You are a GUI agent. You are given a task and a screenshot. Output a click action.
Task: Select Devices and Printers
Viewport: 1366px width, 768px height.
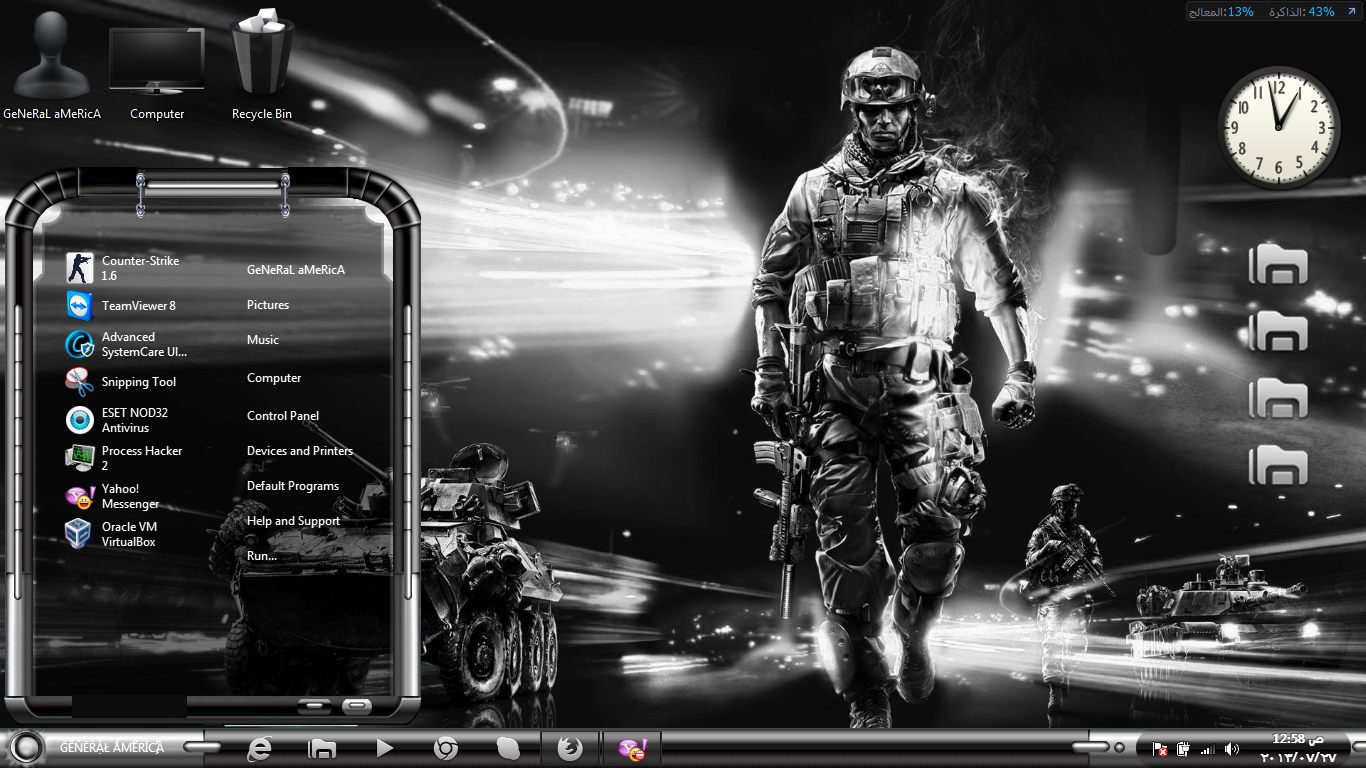(300, 451)
